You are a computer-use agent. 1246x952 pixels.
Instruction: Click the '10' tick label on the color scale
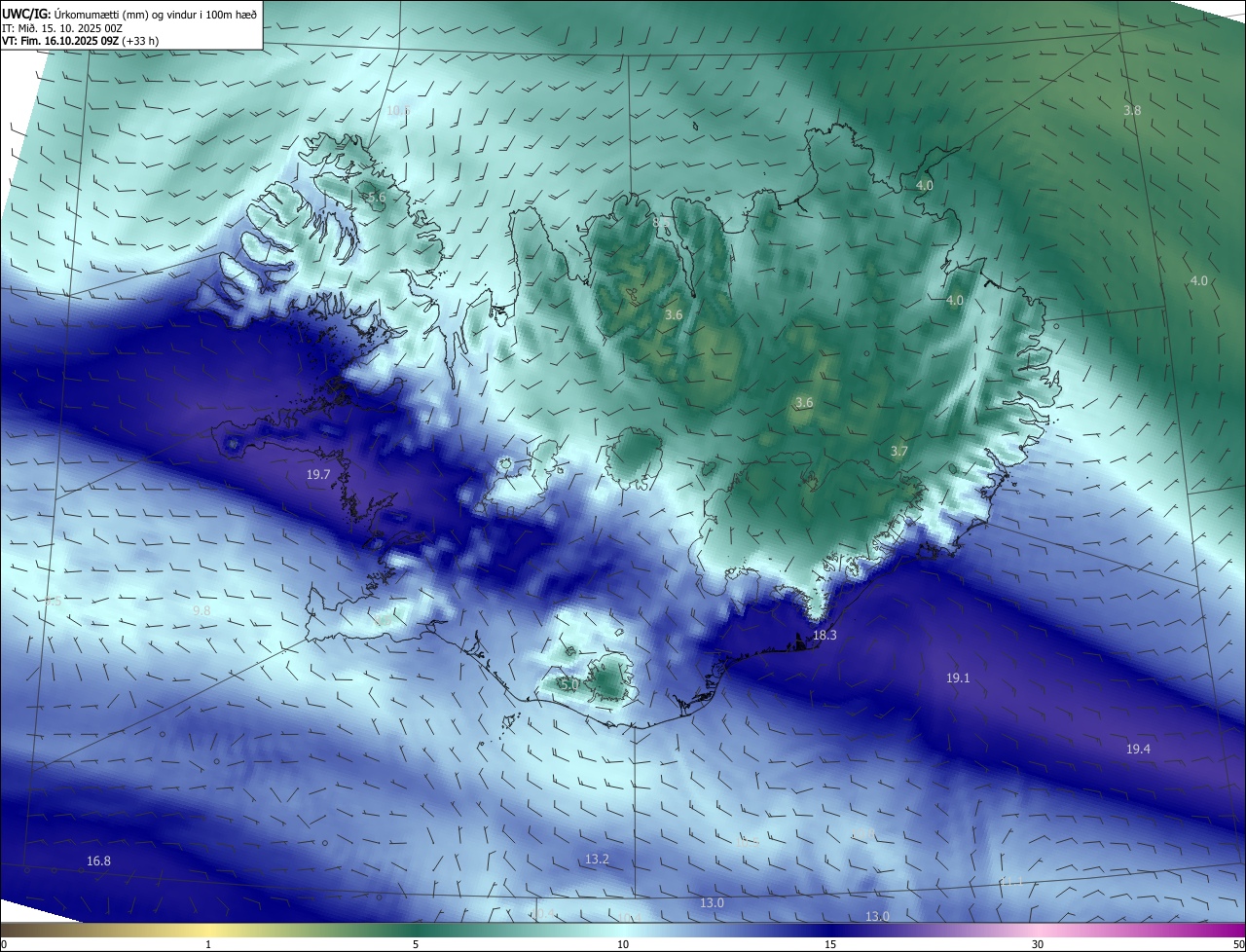point(623,944)
